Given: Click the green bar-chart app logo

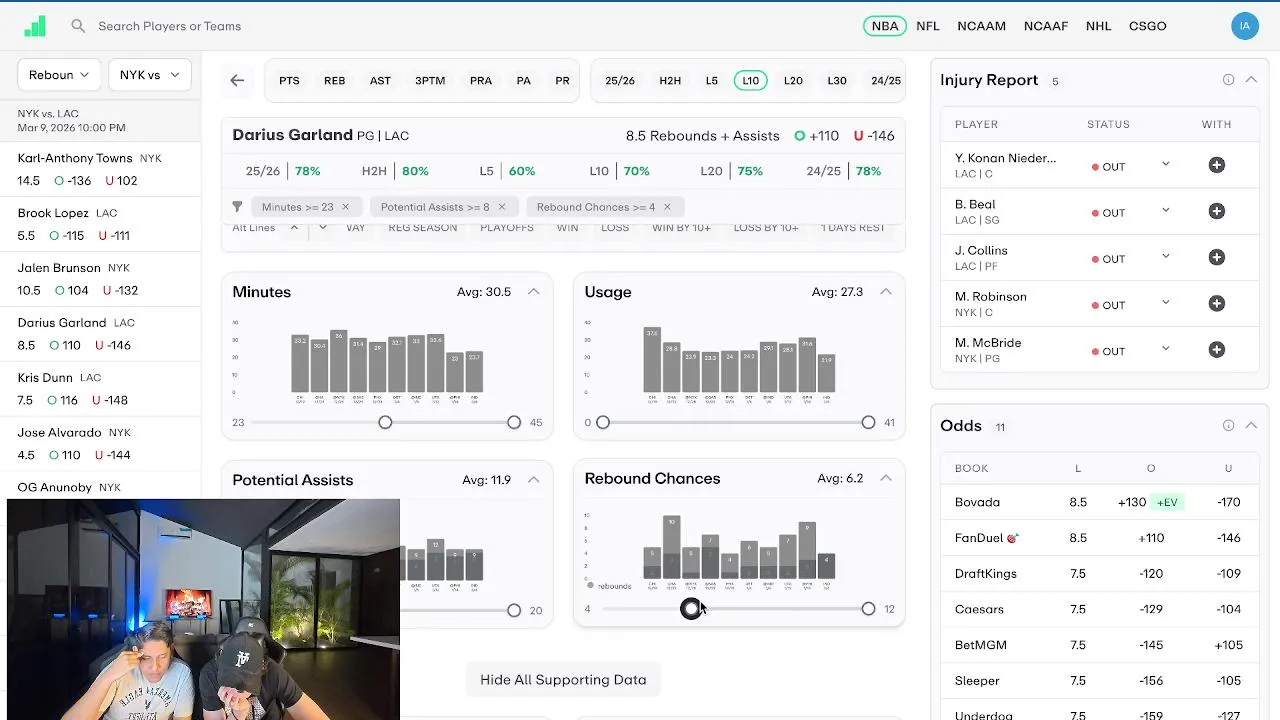Looking at the screenshot, I should (x=35, y=26).
